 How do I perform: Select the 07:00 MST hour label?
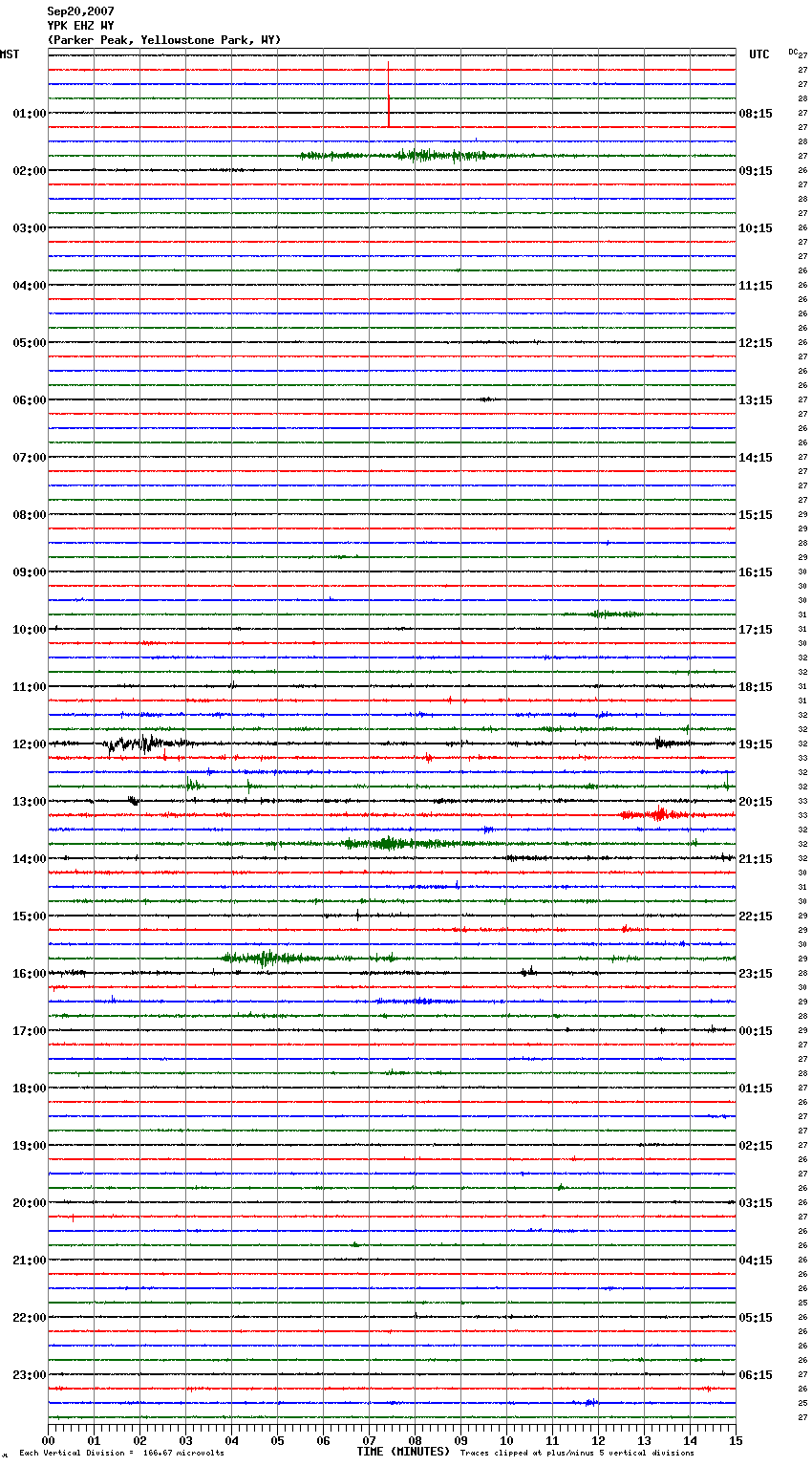click(30, 458)
